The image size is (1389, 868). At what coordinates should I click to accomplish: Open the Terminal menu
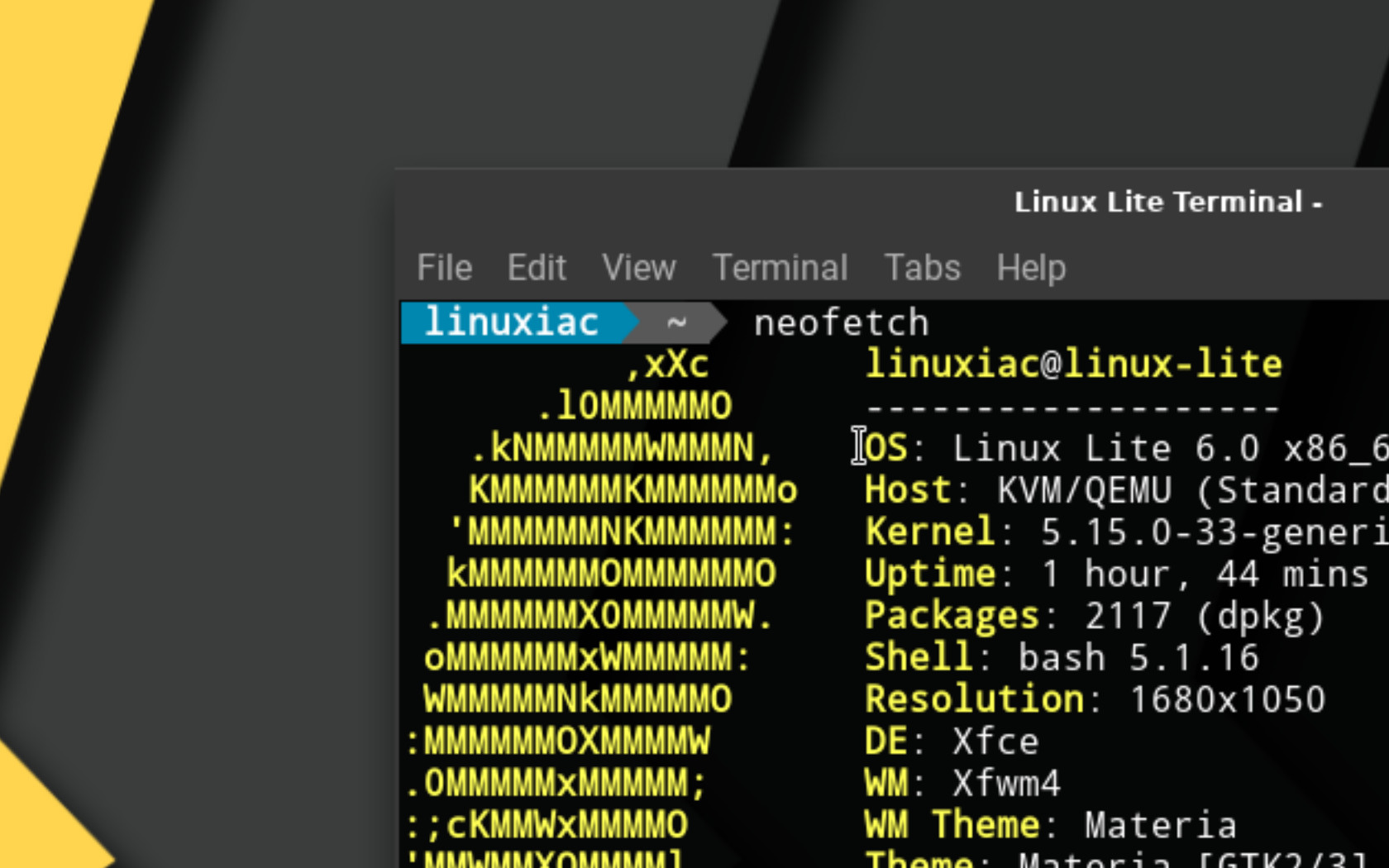pos(780,268)
